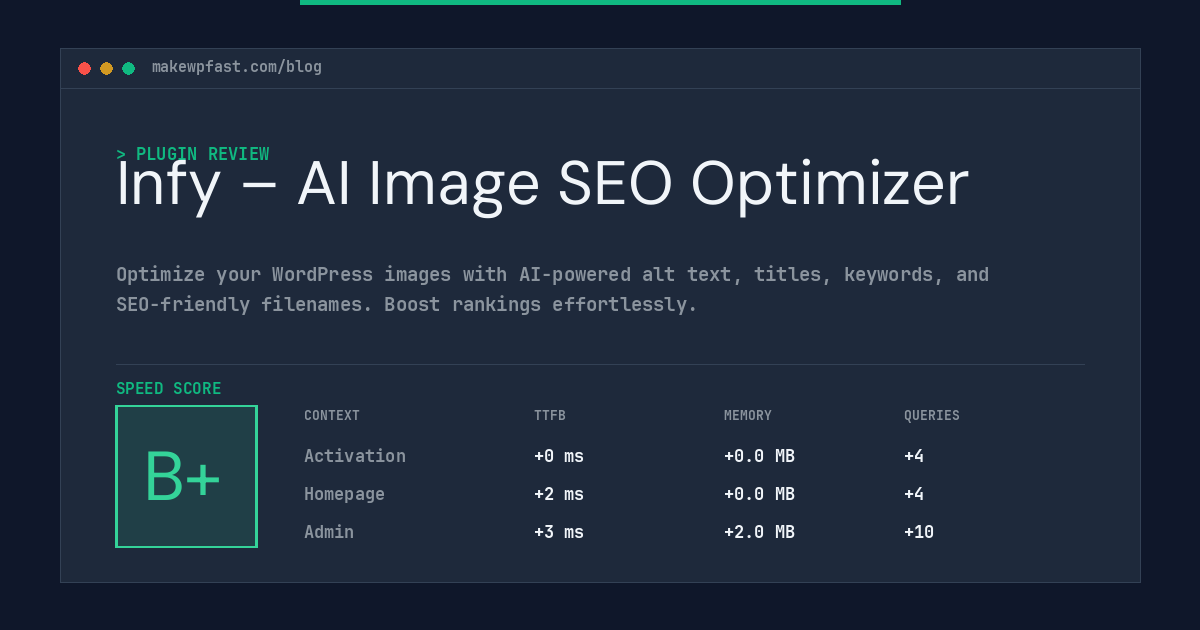
Task: Click the Activation queries value '+4'
Action: 914,456
